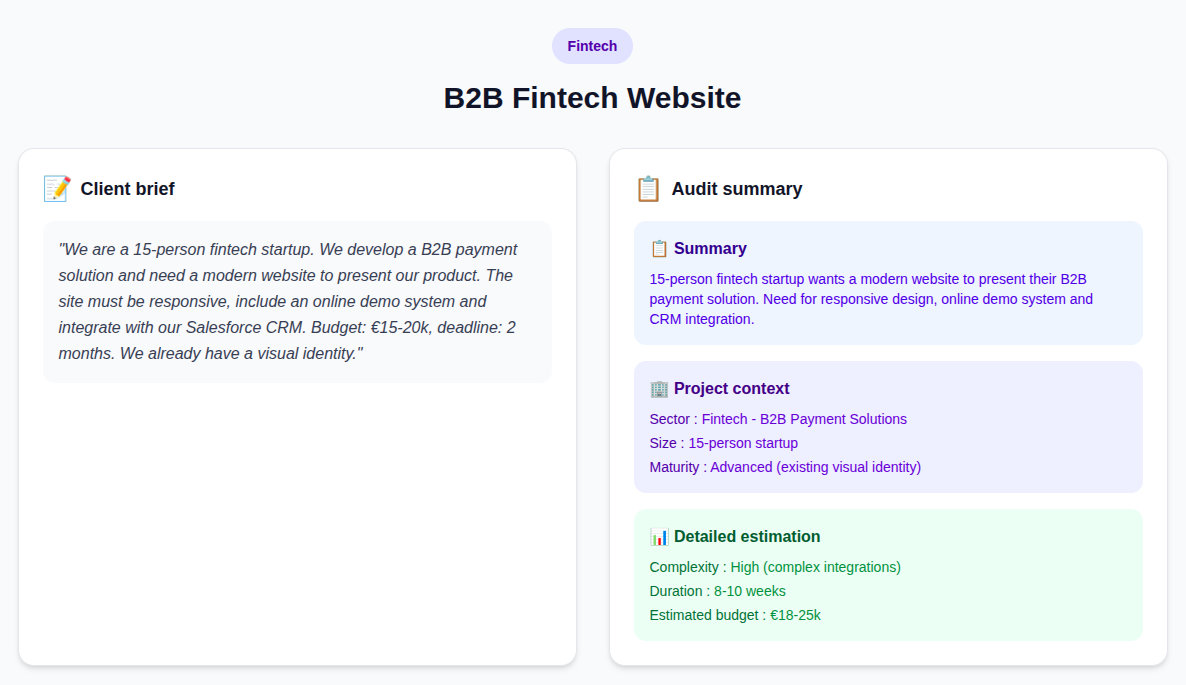Click the Maturity: Advanced line
The height and width of the screenshot is (685, 1186).
(x=785, y=467)
